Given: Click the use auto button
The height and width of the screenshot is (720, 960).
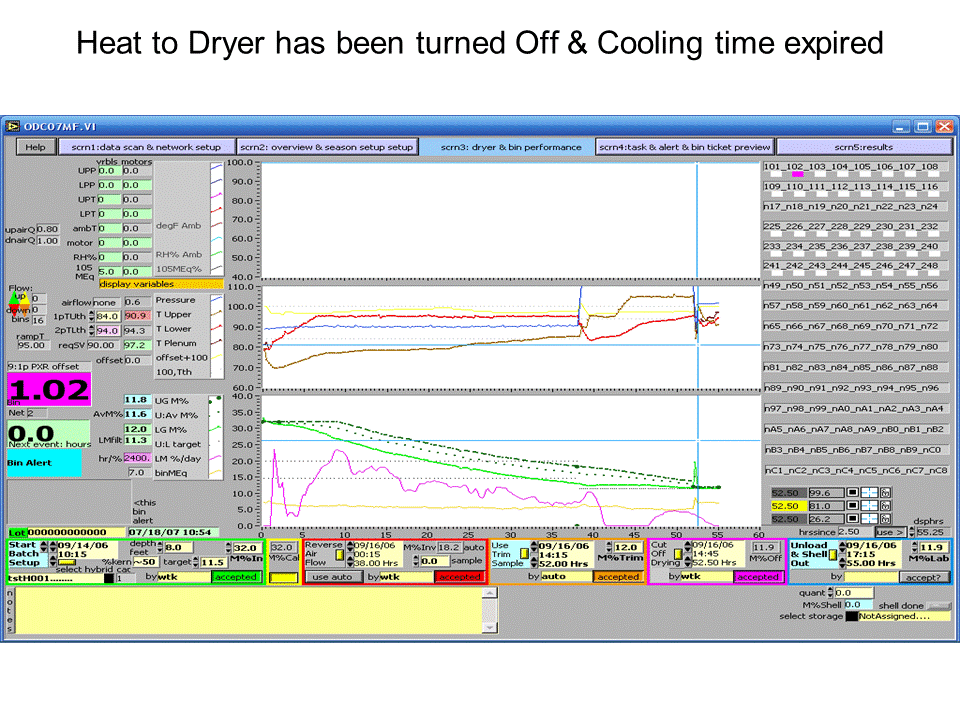Looking at the screenshot, I should [332, 577].
